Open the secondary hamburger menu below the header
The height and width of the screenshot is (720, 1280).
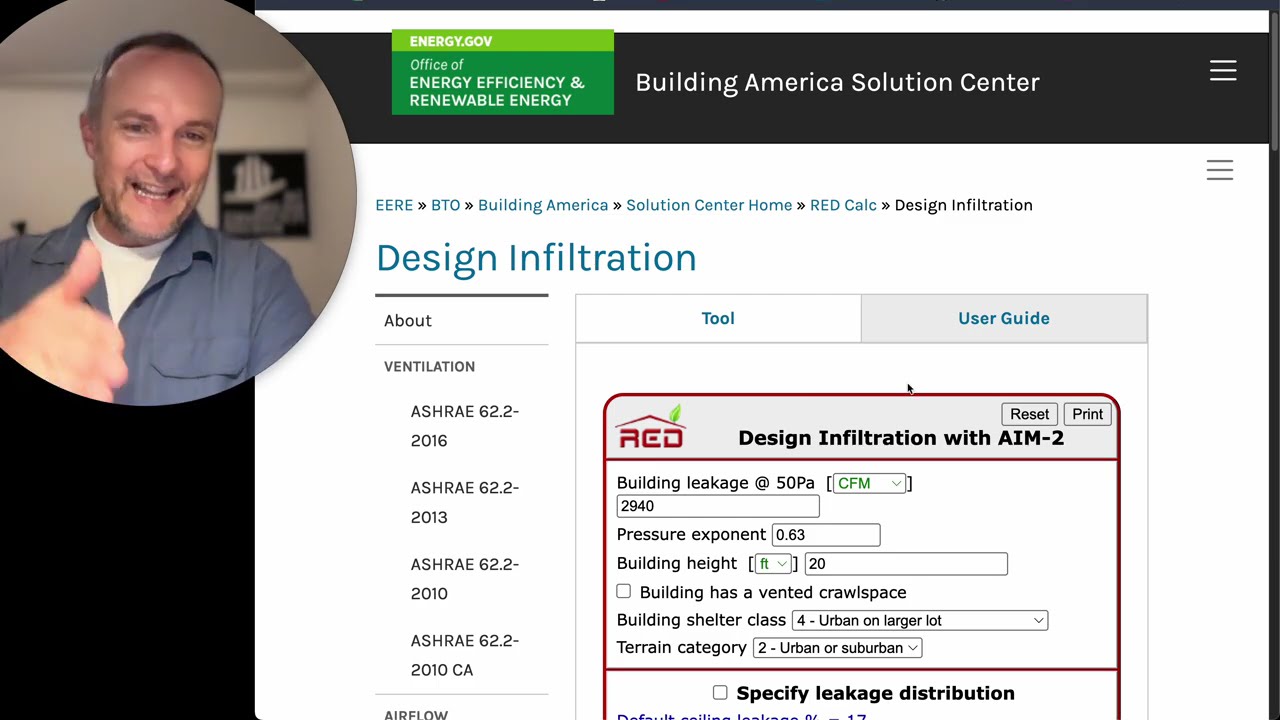pos(1220,170)
